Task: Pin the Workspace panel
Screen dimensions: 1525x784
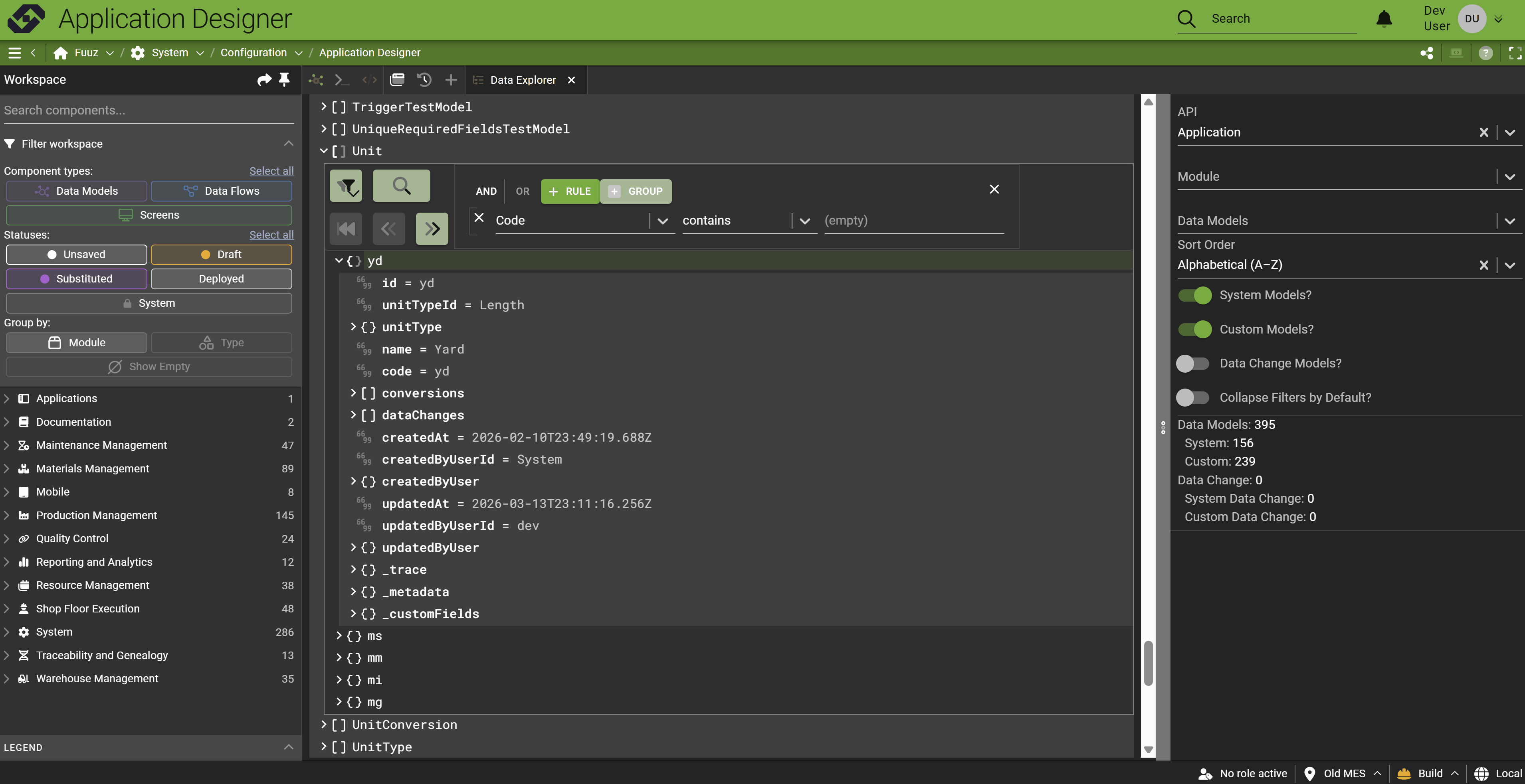Action: 284,79
